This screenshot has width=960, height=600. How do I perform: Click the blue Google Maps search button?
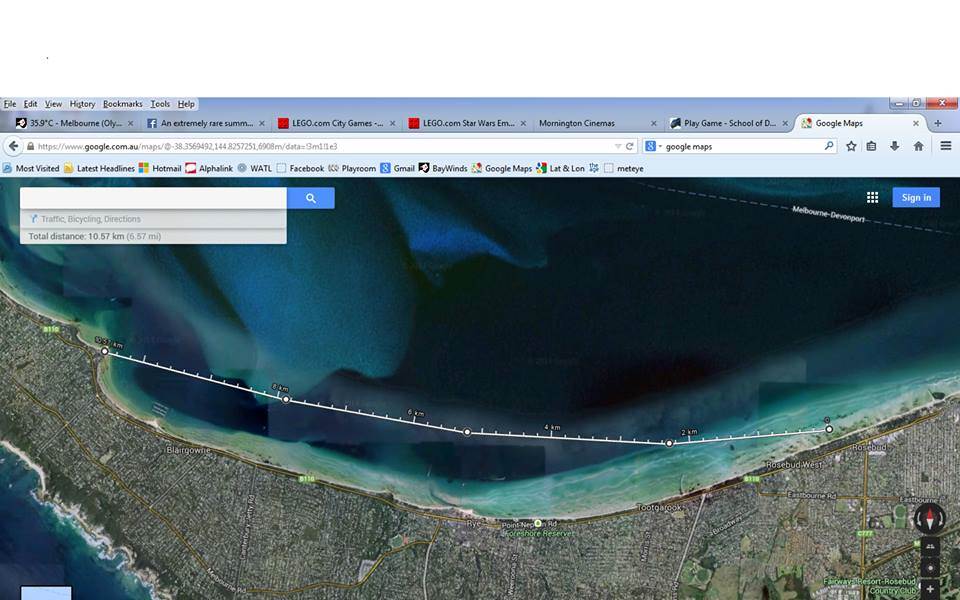[310, 198]
